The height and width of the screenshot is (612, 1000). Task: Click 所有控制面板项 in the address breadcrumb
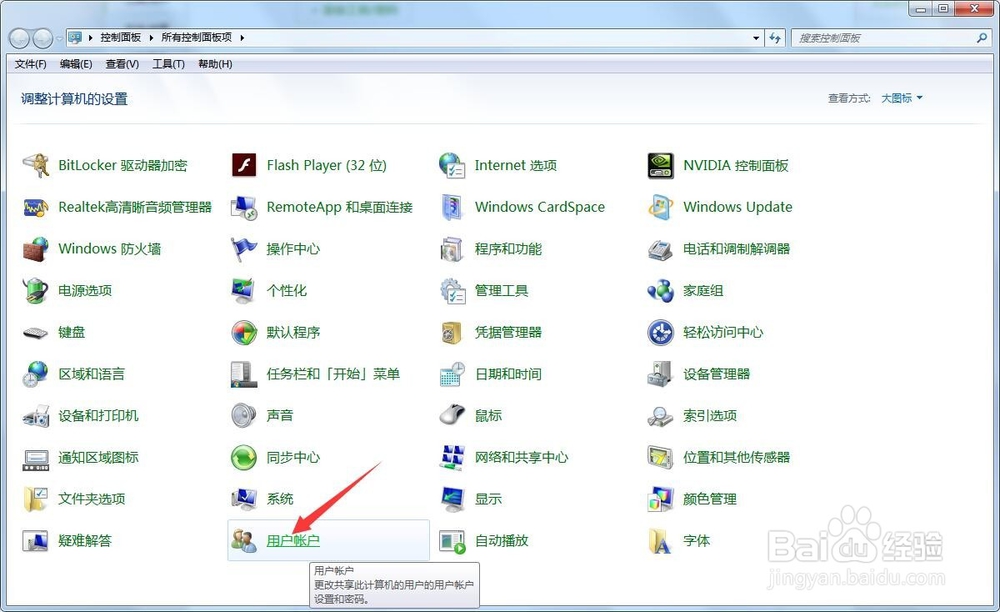coord(196,38)
